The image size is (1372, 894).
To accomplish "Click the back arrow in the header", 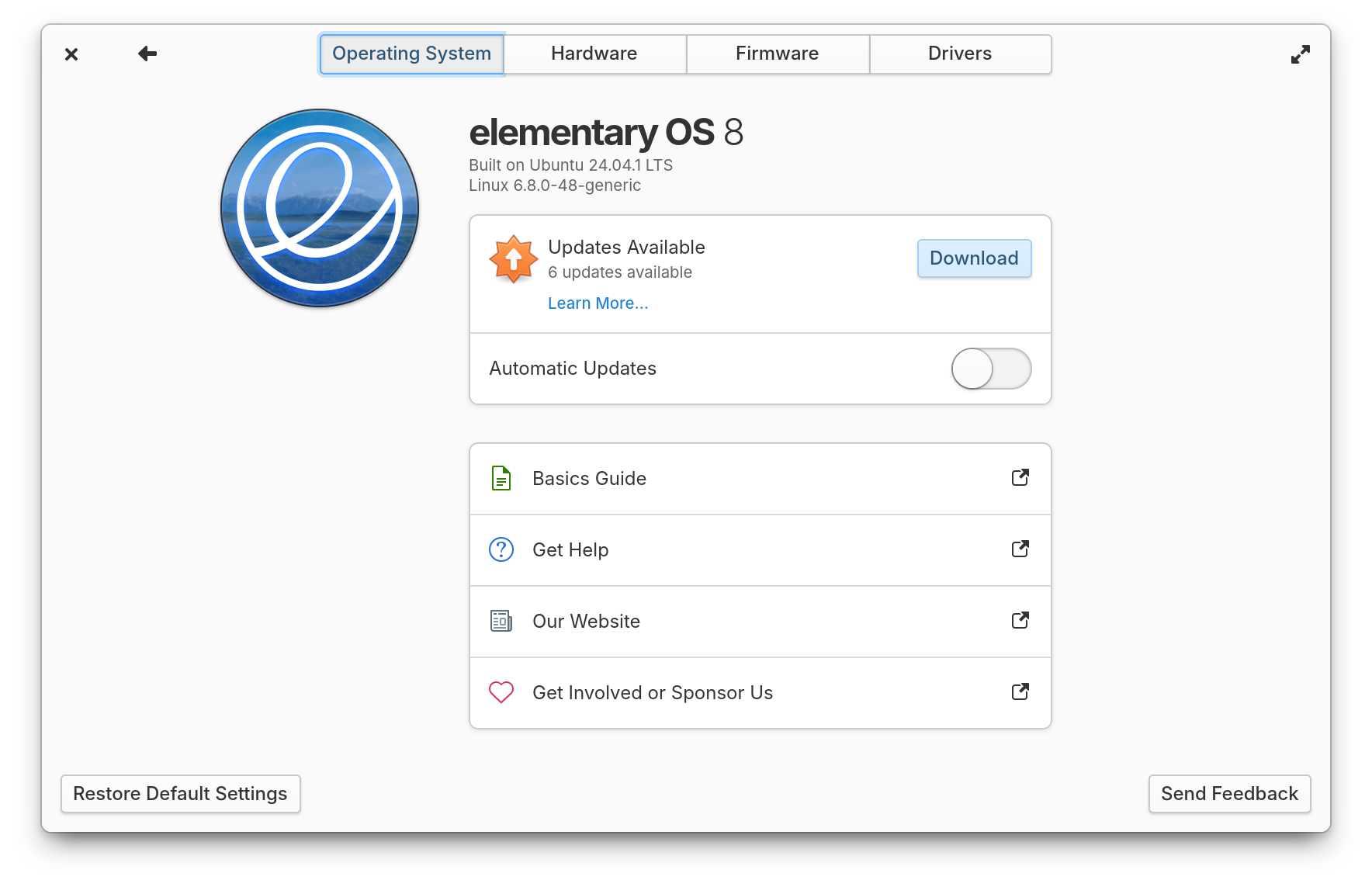I will pos(147,54).
